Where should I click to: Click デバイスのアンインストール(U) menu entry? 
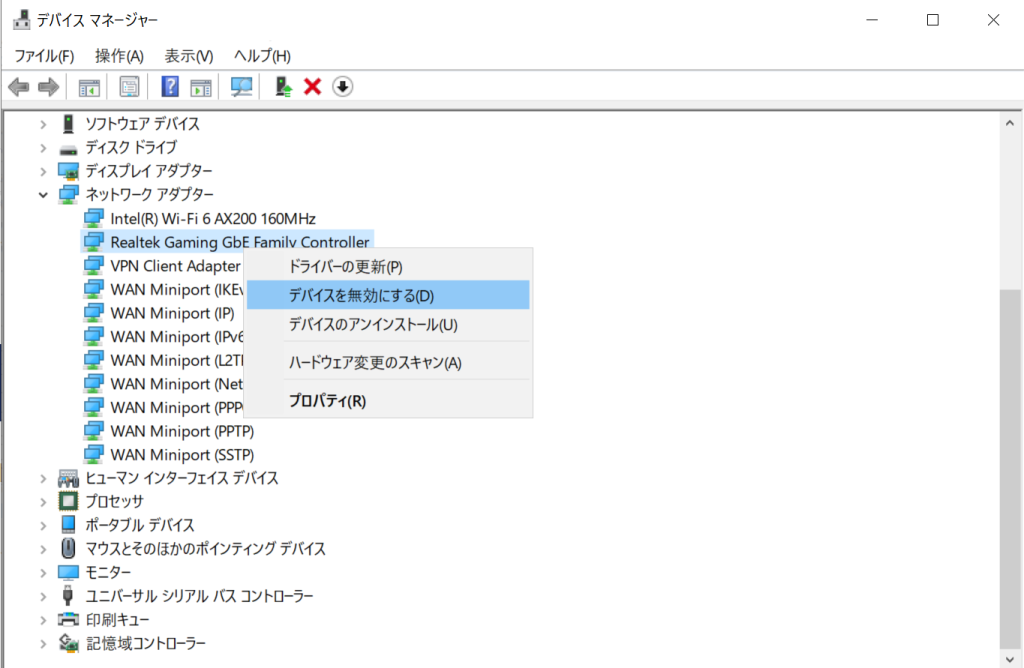tap(373, 325)
